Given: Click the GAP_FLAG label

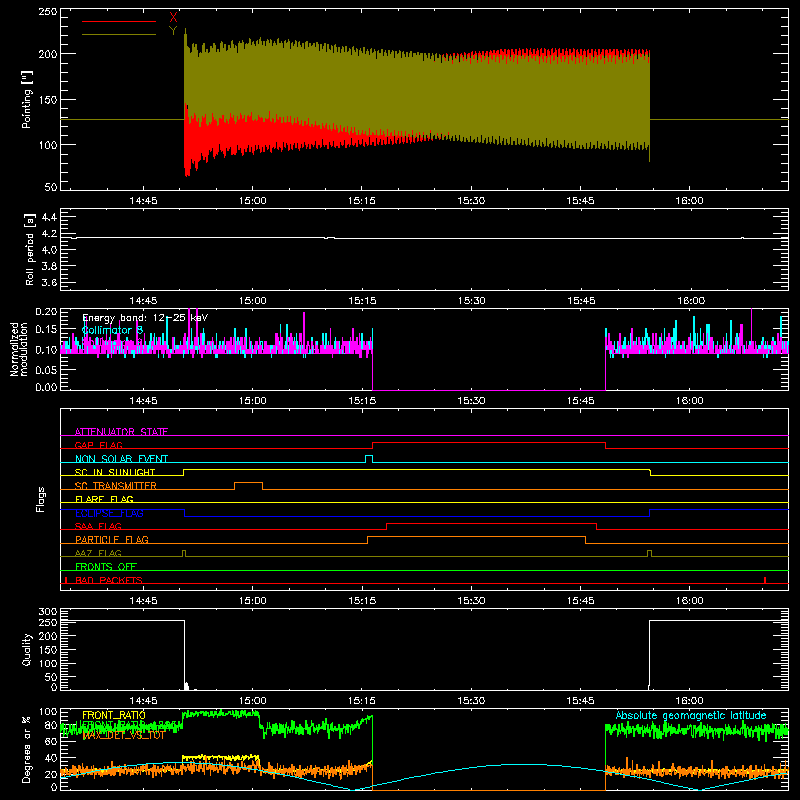Looking at the screenshot, I should coord(98,445).
